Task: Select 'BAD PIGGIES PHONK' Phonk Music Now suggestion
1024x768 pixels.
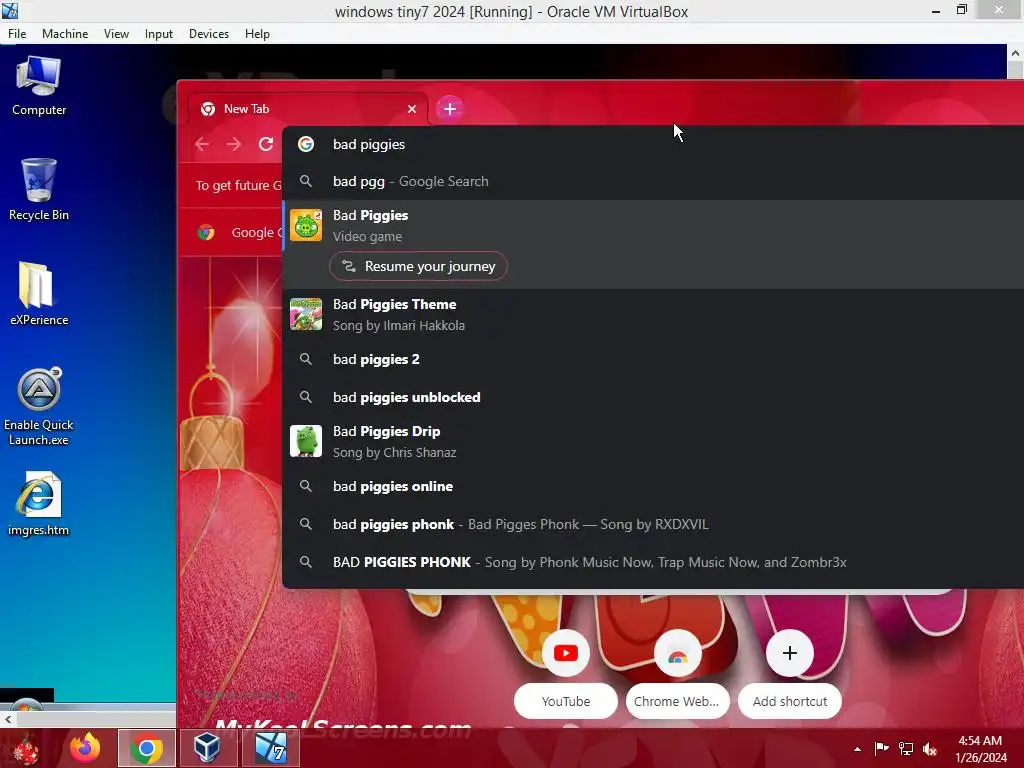Action: tap(653, 562)
